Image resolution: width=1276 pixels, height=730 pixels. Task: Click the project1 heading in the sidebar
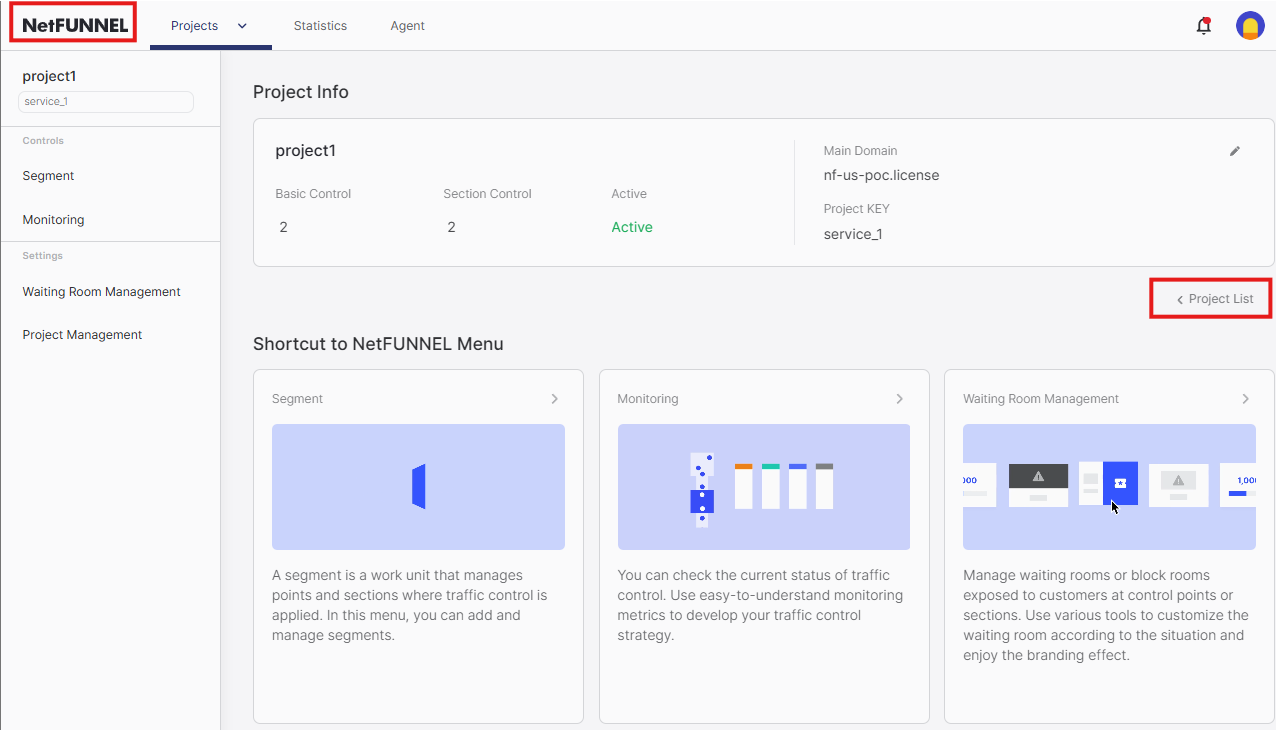pyautogui.click(x=50, y=76)
